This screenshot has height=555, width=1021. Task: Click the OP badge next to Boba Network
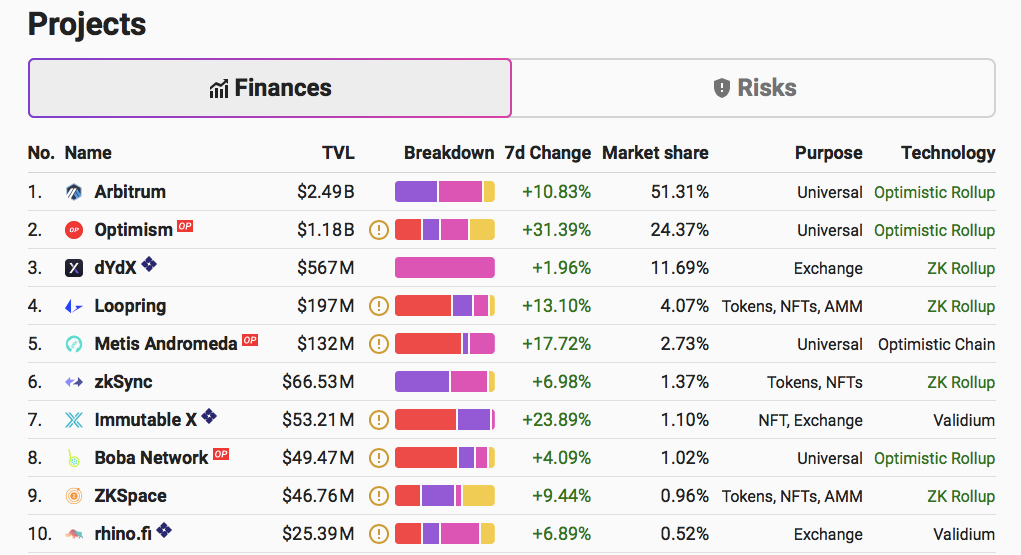point(221,454)
